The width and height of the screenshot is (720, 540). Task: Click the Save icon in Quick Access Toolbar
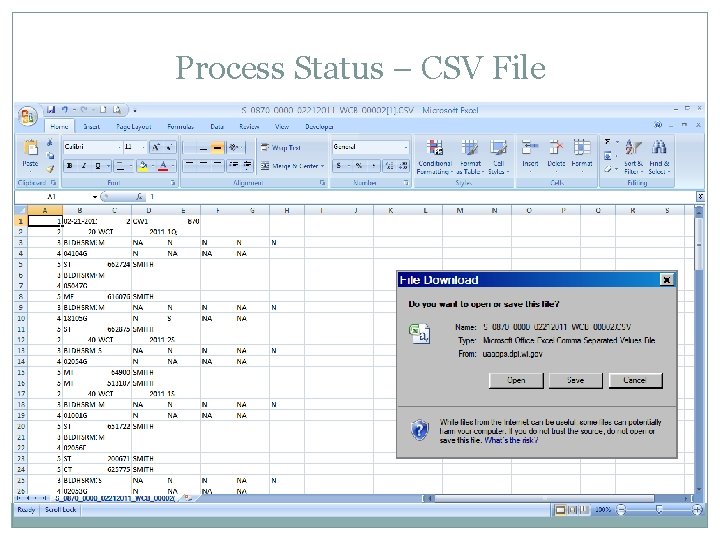[51, 110]
